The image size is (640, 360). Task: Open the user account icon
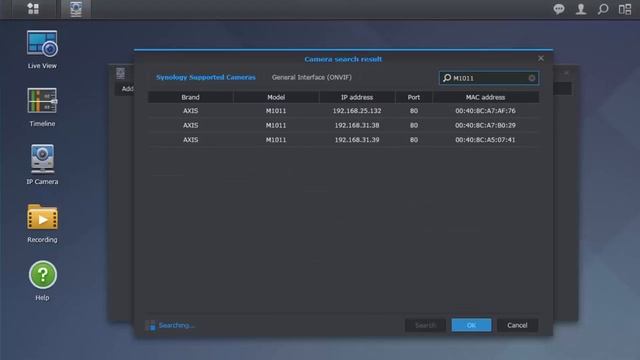(x=581, y=9)
